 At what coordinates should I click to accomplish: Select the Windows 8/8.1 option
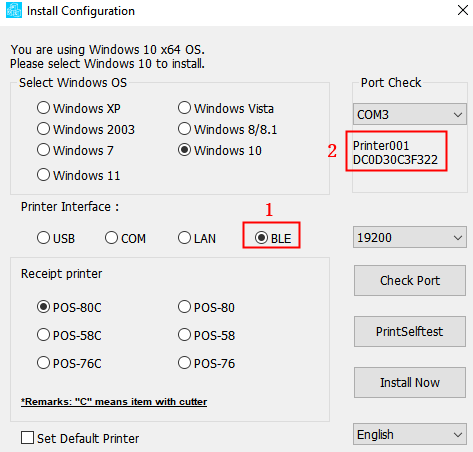(x=227, y=129)
